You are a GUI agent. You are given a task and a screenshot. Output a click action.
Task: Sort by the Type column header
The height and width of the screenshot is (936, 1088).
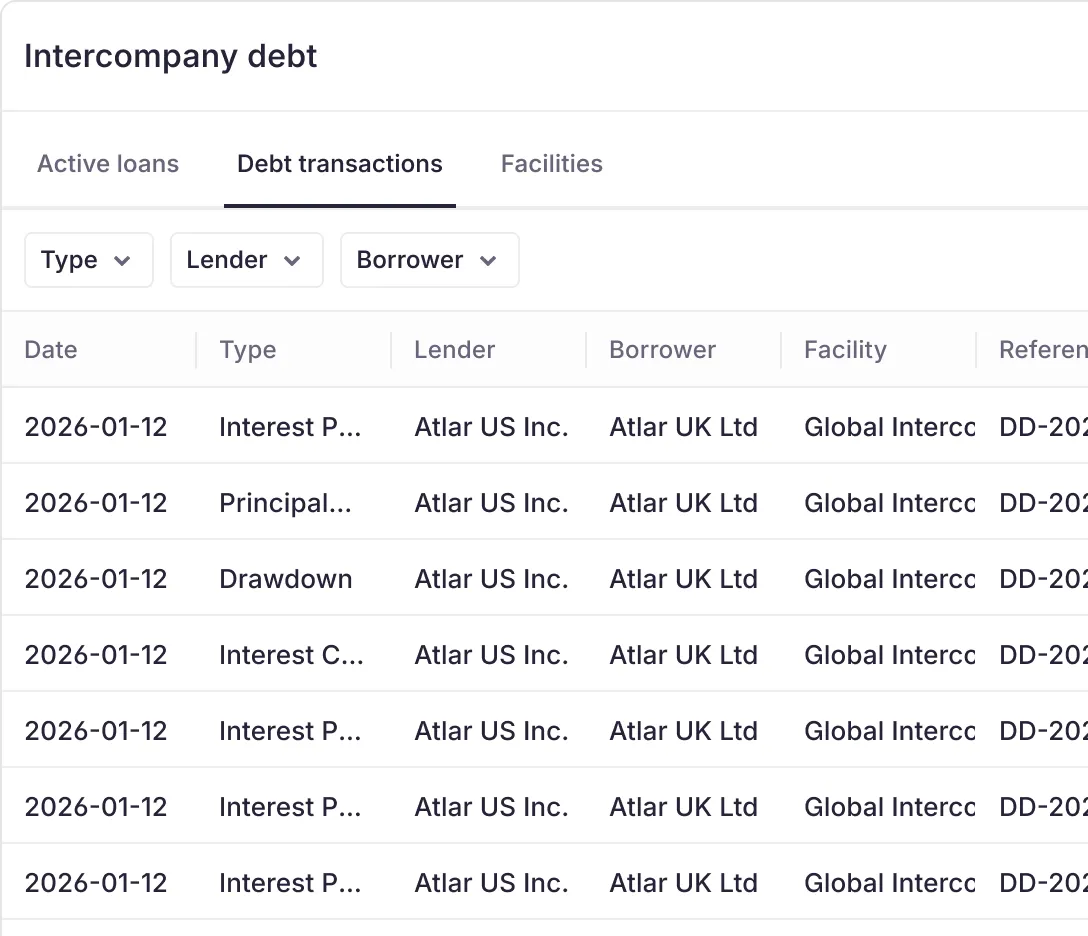248,350
